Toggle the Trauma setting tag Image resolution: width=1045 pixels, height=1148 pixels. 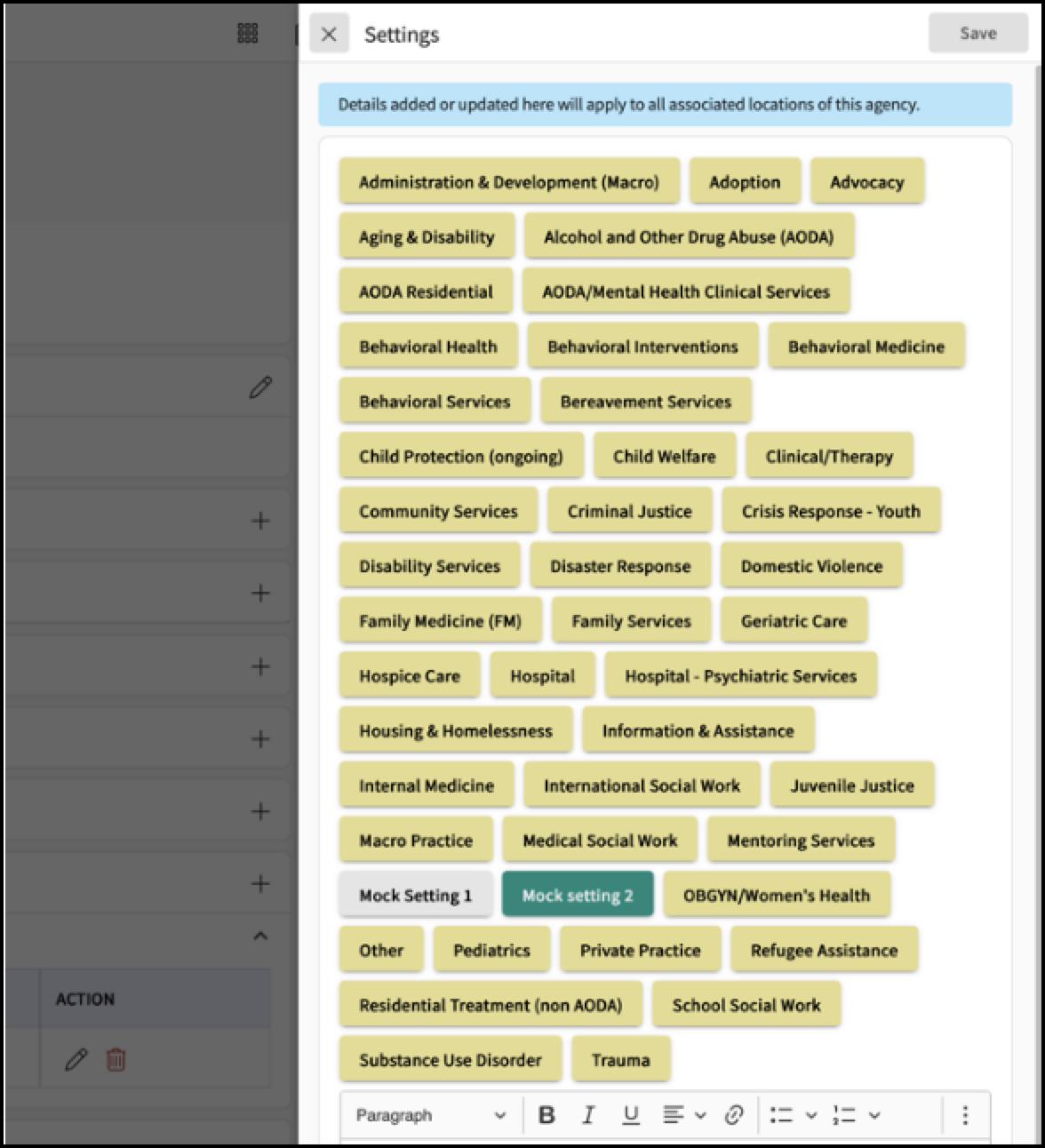[620, 1059]
